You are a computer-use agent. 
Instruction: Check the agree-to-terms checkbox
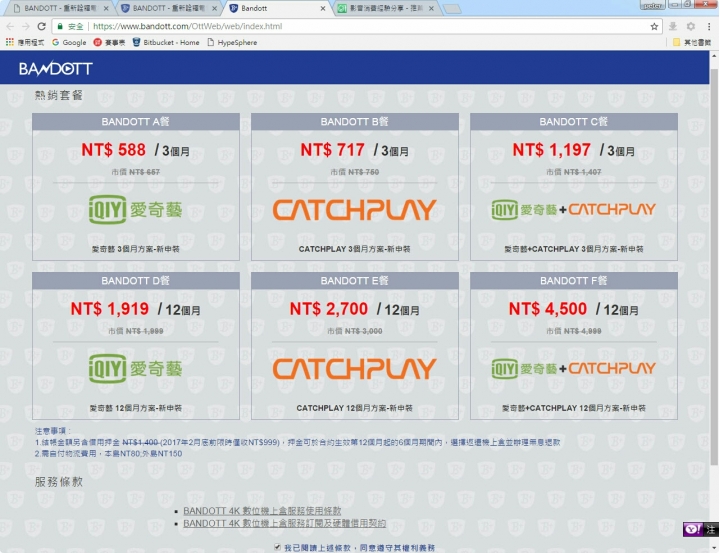pyautogui.click(x=277, y=547)
